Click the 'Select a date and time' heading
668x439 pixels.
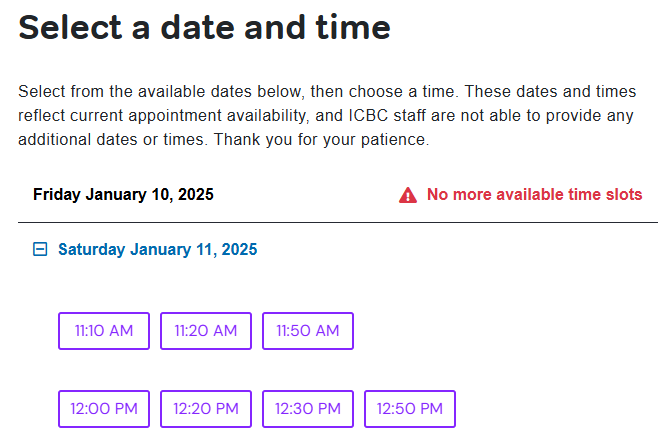coord(204,27)
